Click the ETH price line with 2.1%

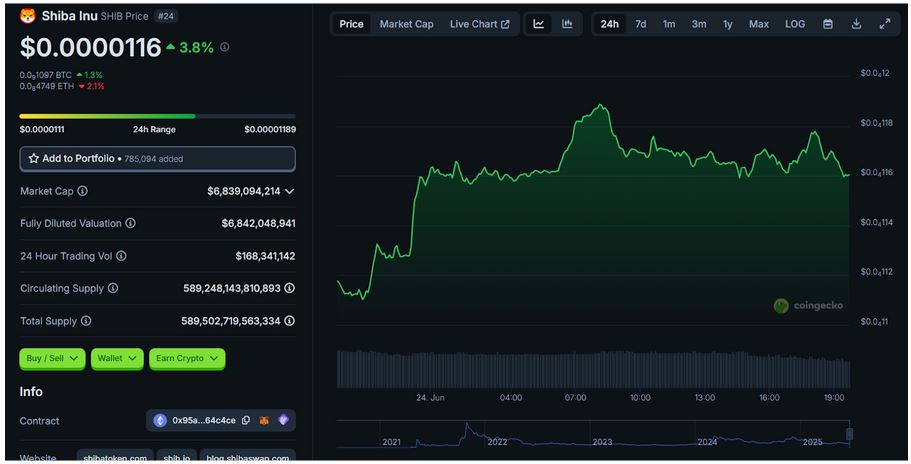pyautogui.click(x=62, y=86)
